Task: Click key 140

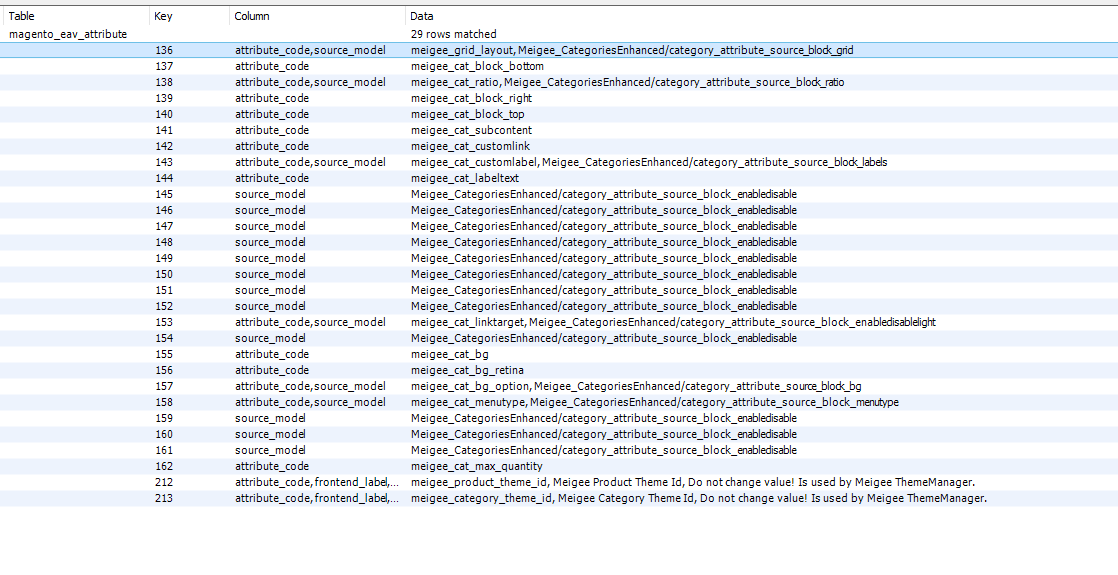Action: point(163,114)
